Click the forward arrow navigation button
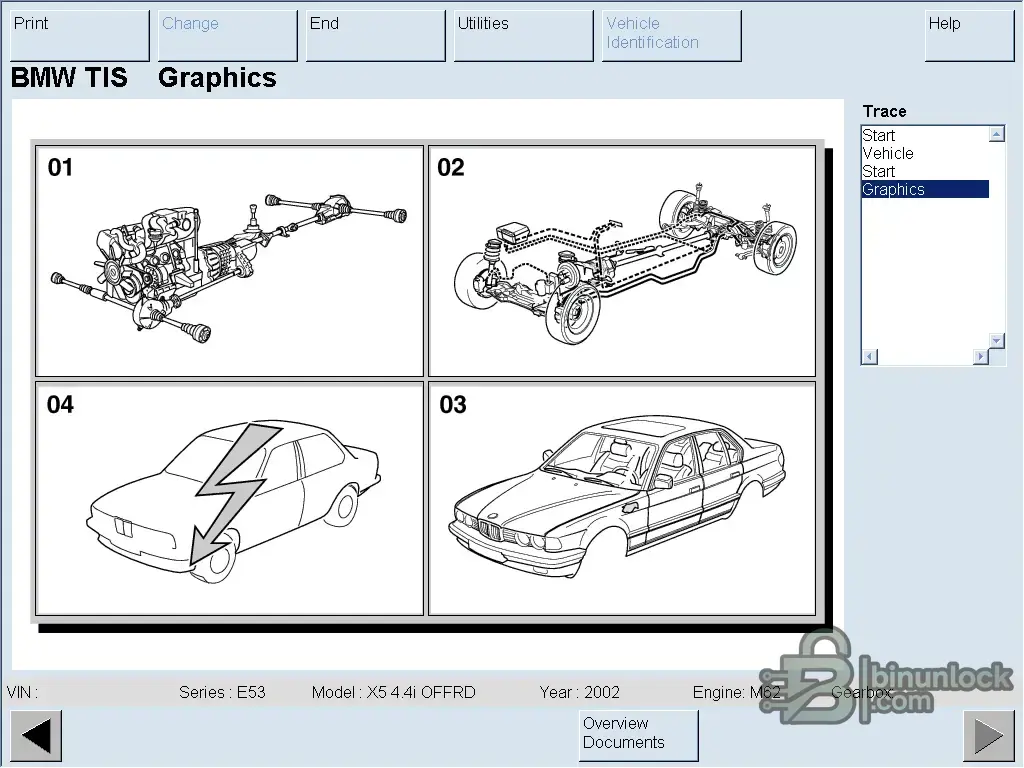Image resolution: width=1024 pixels, height=768 pixels. tap(989, 736)
